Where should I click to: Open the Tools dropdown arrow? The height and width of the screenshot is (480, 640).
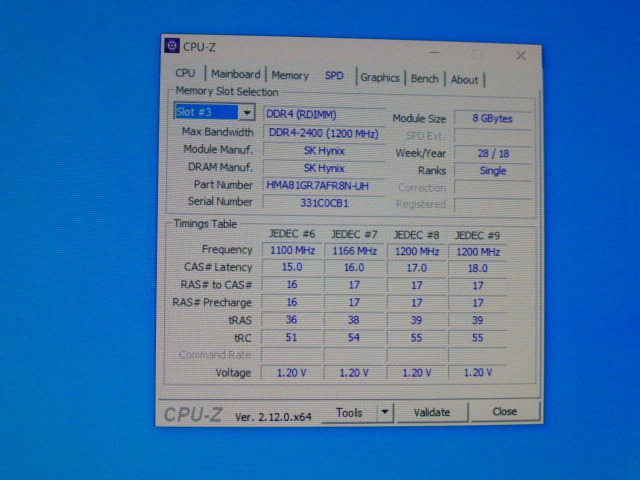384,412
